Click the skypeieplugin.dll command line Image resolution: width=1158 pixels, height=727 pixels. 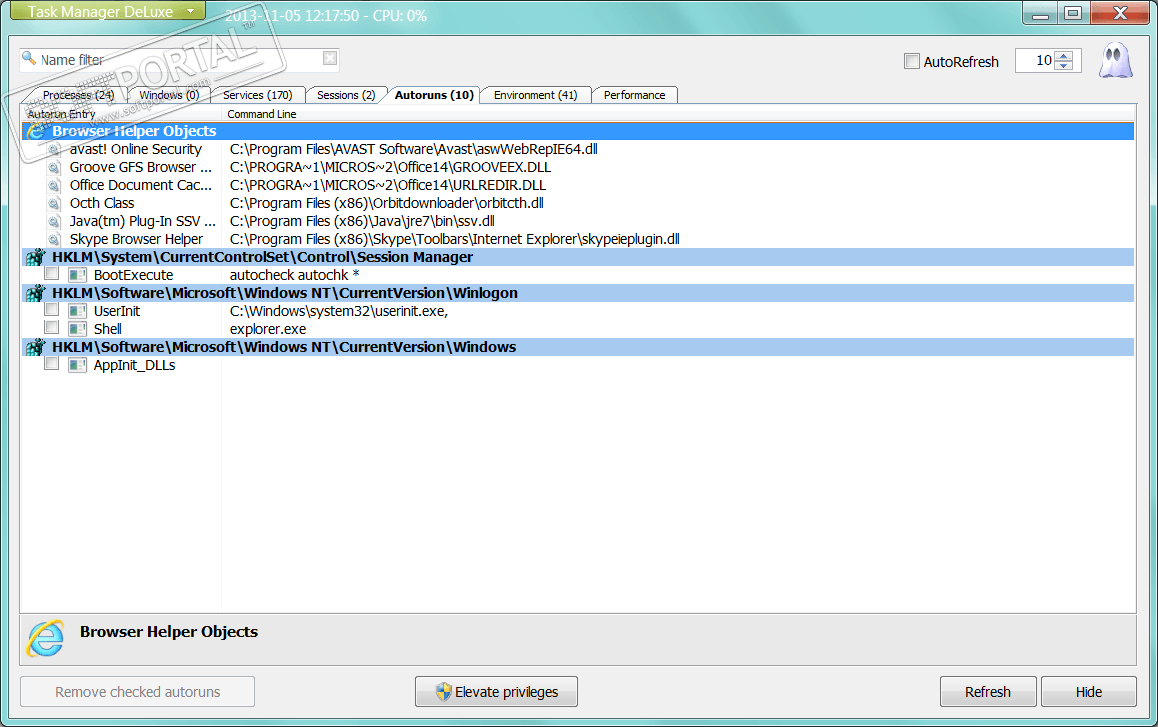click(x=454, y=239)
